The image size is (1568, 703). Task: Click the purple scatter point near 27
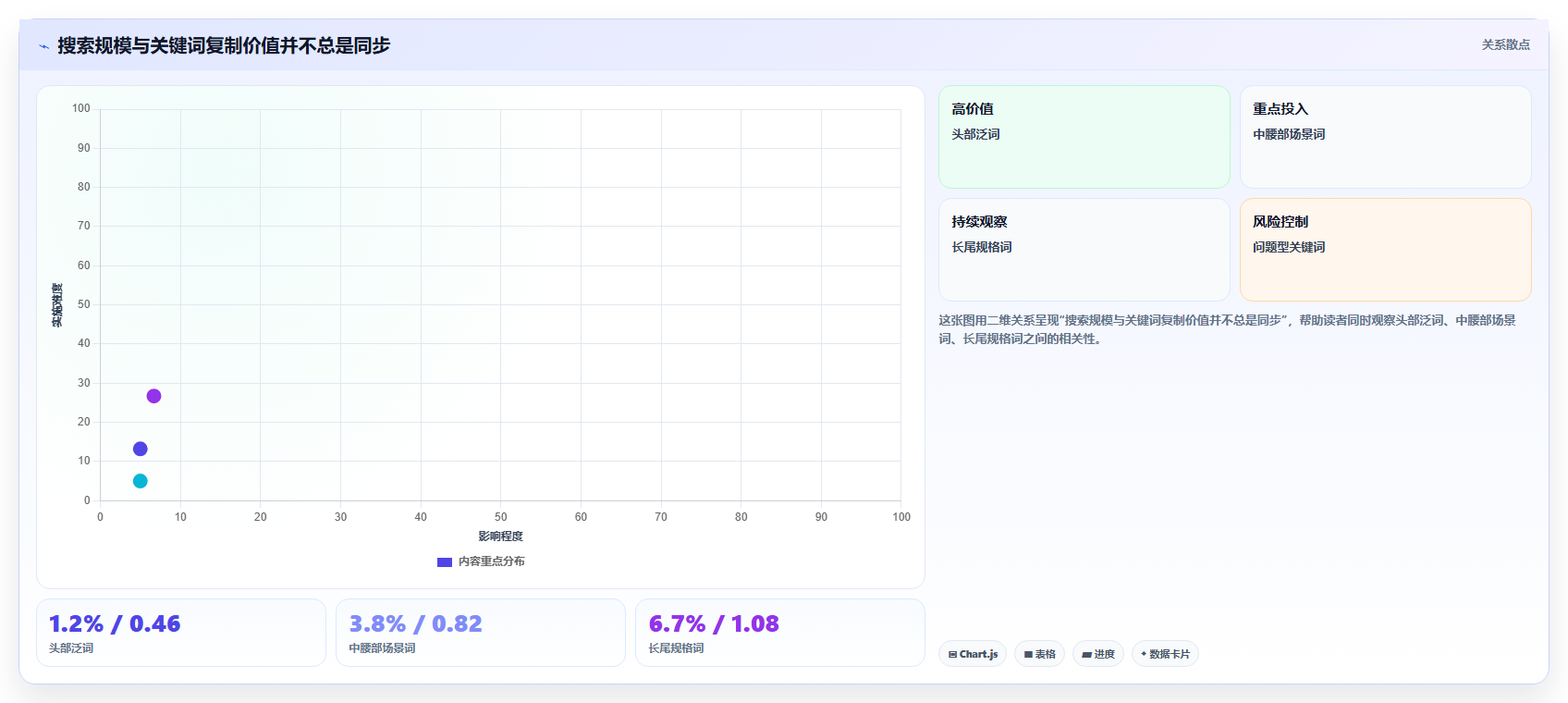click(x=153, y=396)
